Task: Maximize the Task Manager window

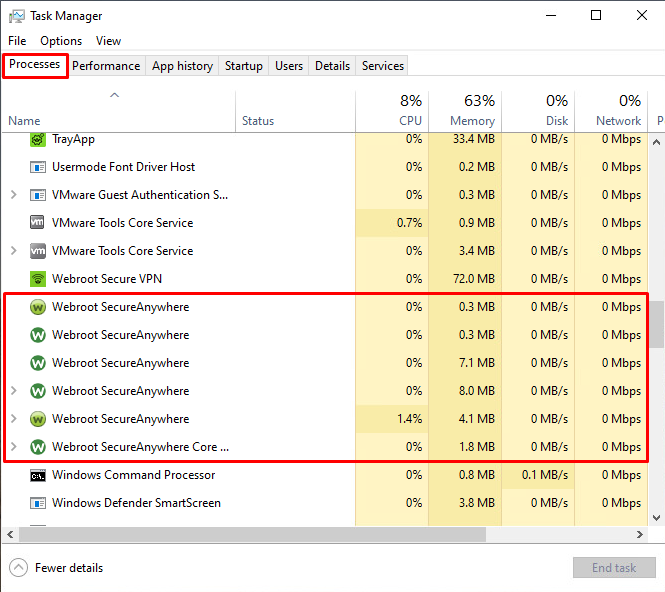Action: click(x=596, y=16)
